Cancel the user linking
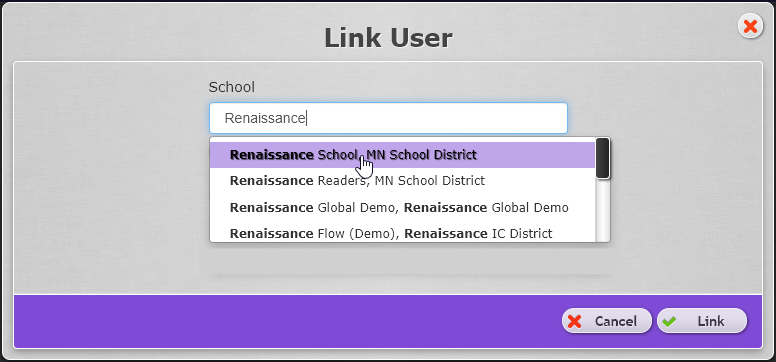 [x=607, y=321]
